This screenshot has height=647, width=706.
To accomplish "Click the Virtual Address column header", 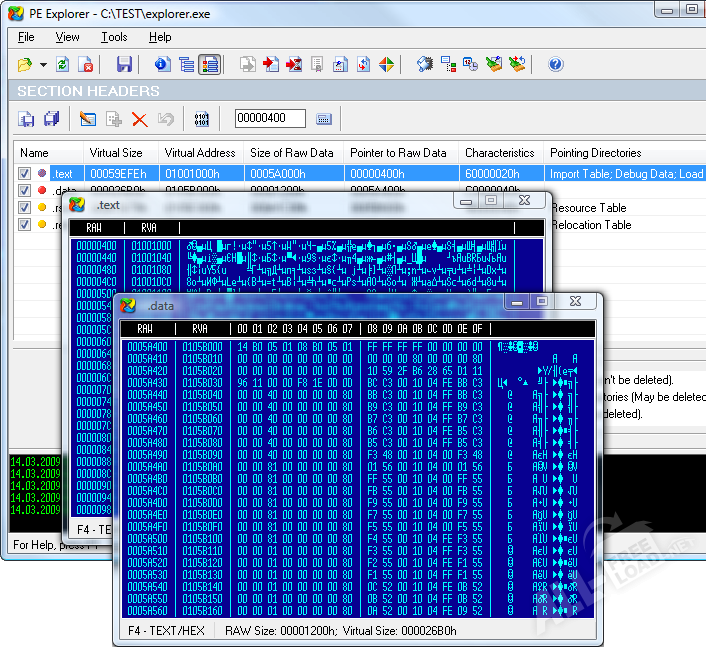I will click(200, 153).
